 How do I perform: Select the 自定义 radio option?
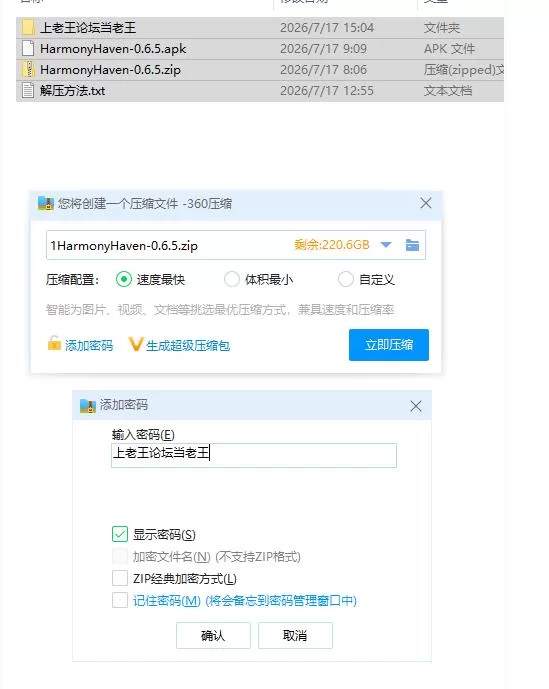345,279
